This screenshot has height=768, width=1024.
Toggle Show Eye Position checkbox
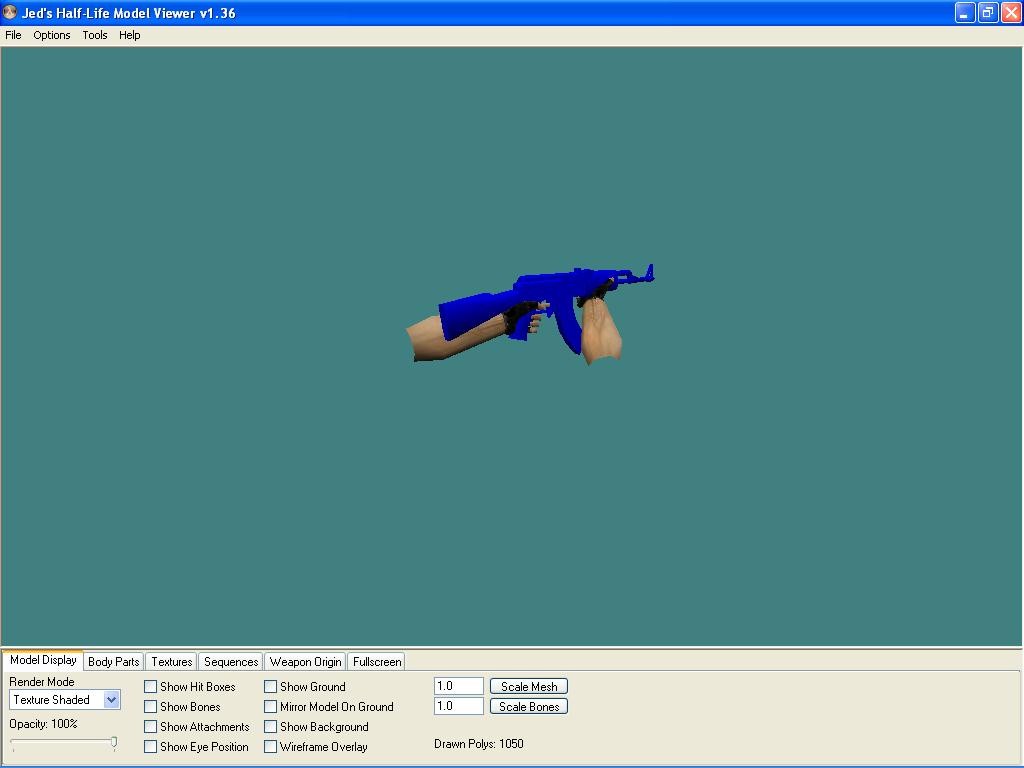pyautogui.click(x=150, y=746)
